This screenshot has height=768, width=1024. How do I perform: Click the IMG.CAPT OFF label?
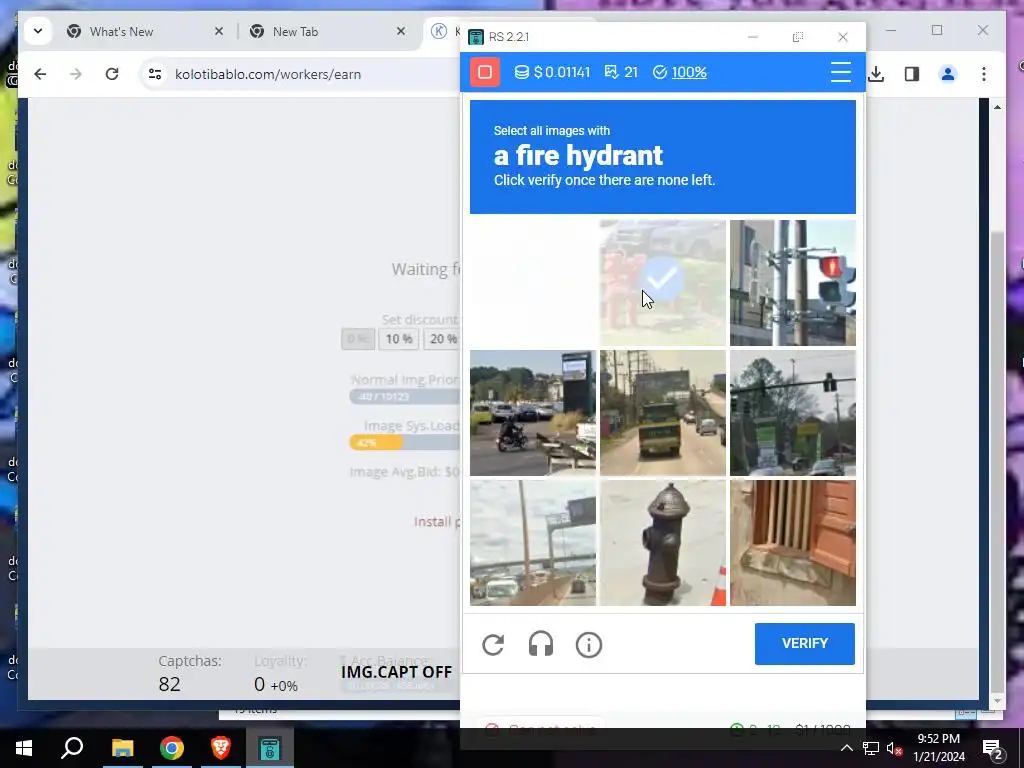click(x=396, y=672)
